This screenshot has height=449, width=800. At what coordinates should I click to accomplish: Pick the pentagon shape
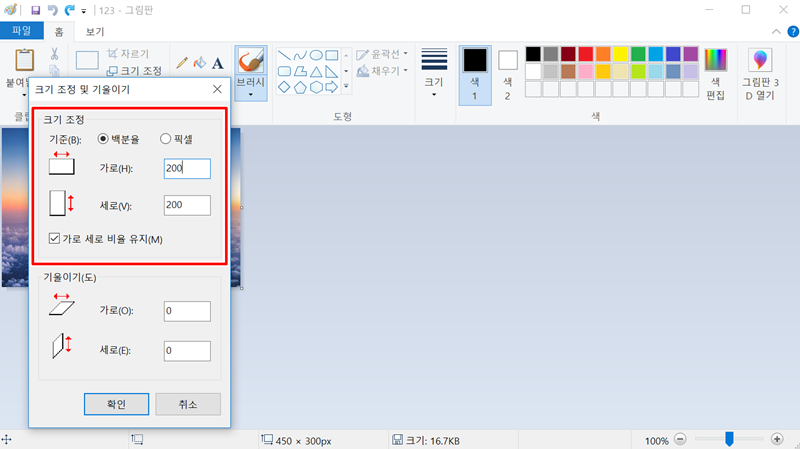[300, 87]
